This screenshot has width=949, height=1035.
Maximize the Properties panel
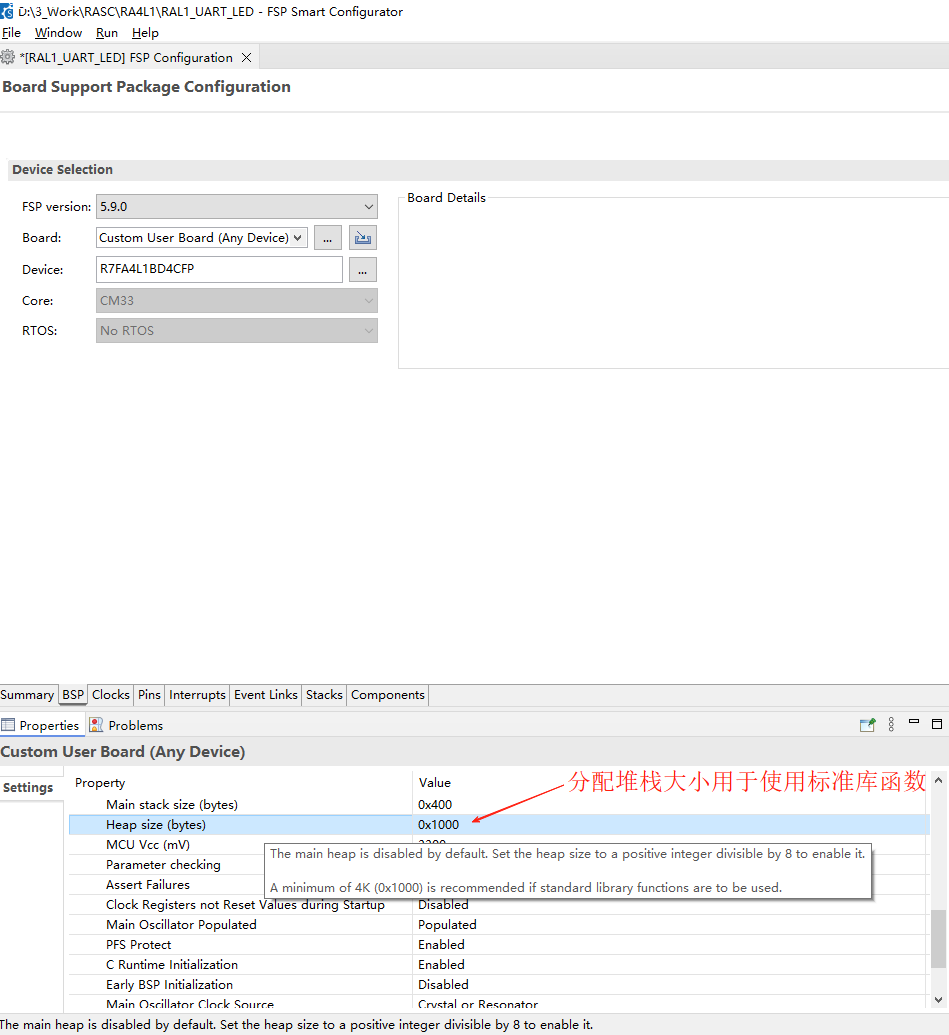936,724
